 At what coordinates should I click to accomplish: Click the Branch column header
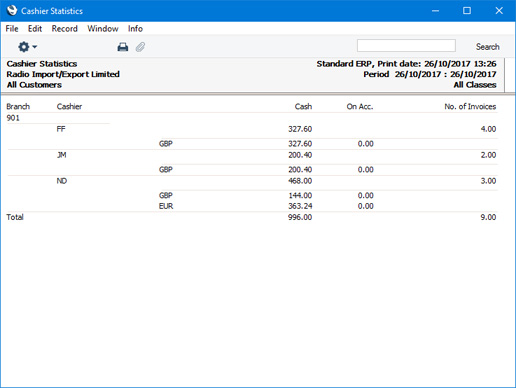tap(18, 107)
